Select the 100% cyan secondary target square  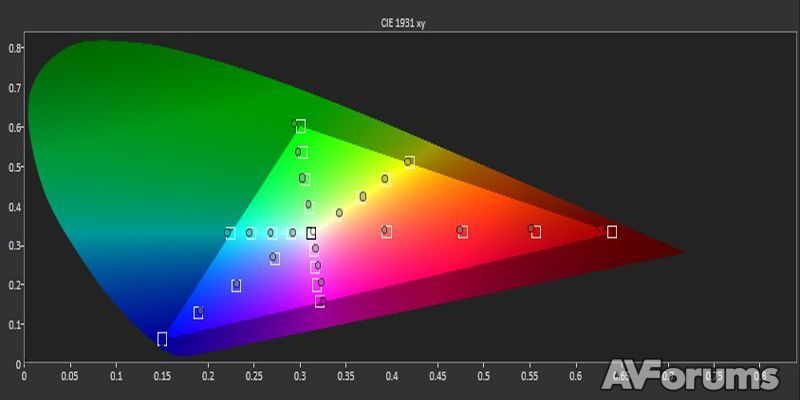point(230,233)
